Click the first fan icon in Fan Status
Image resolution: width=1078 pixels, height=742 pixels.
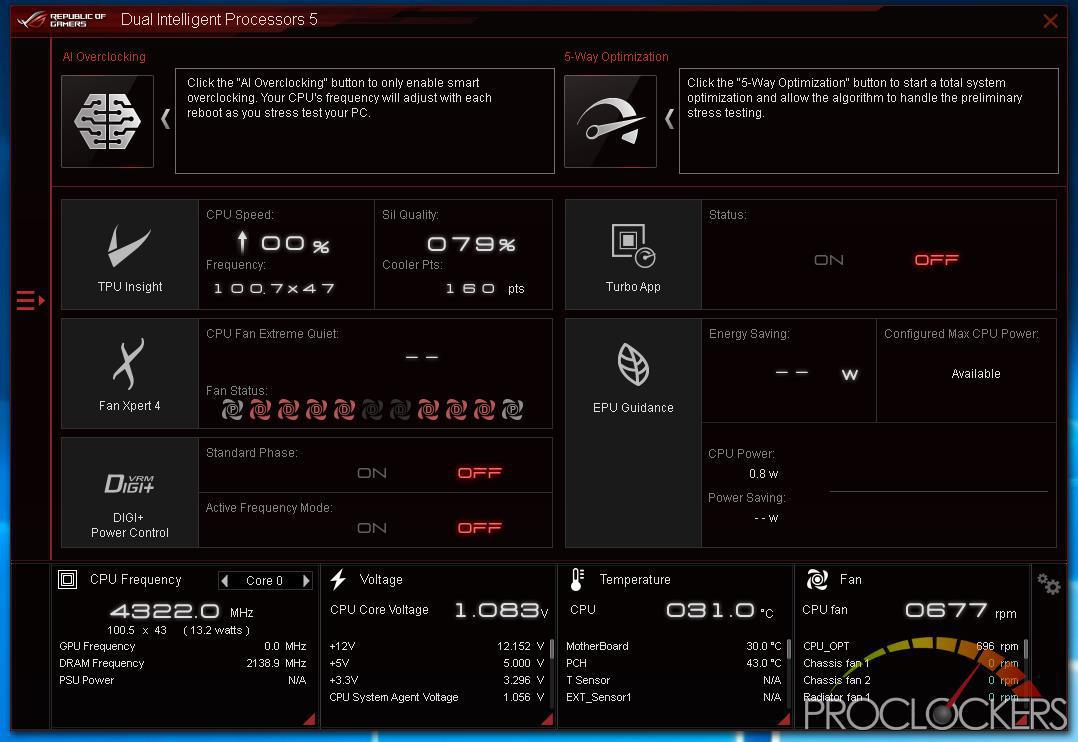point(232,411)
